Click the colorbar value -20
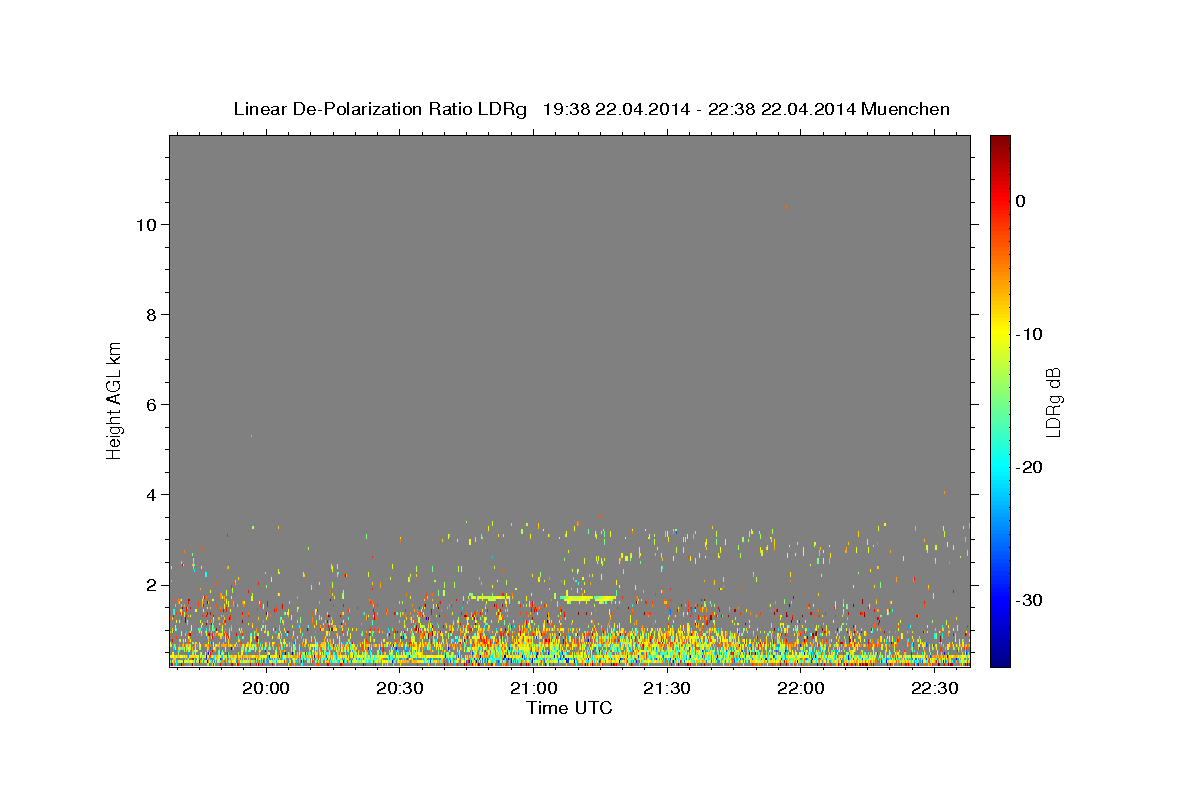 1030,467
